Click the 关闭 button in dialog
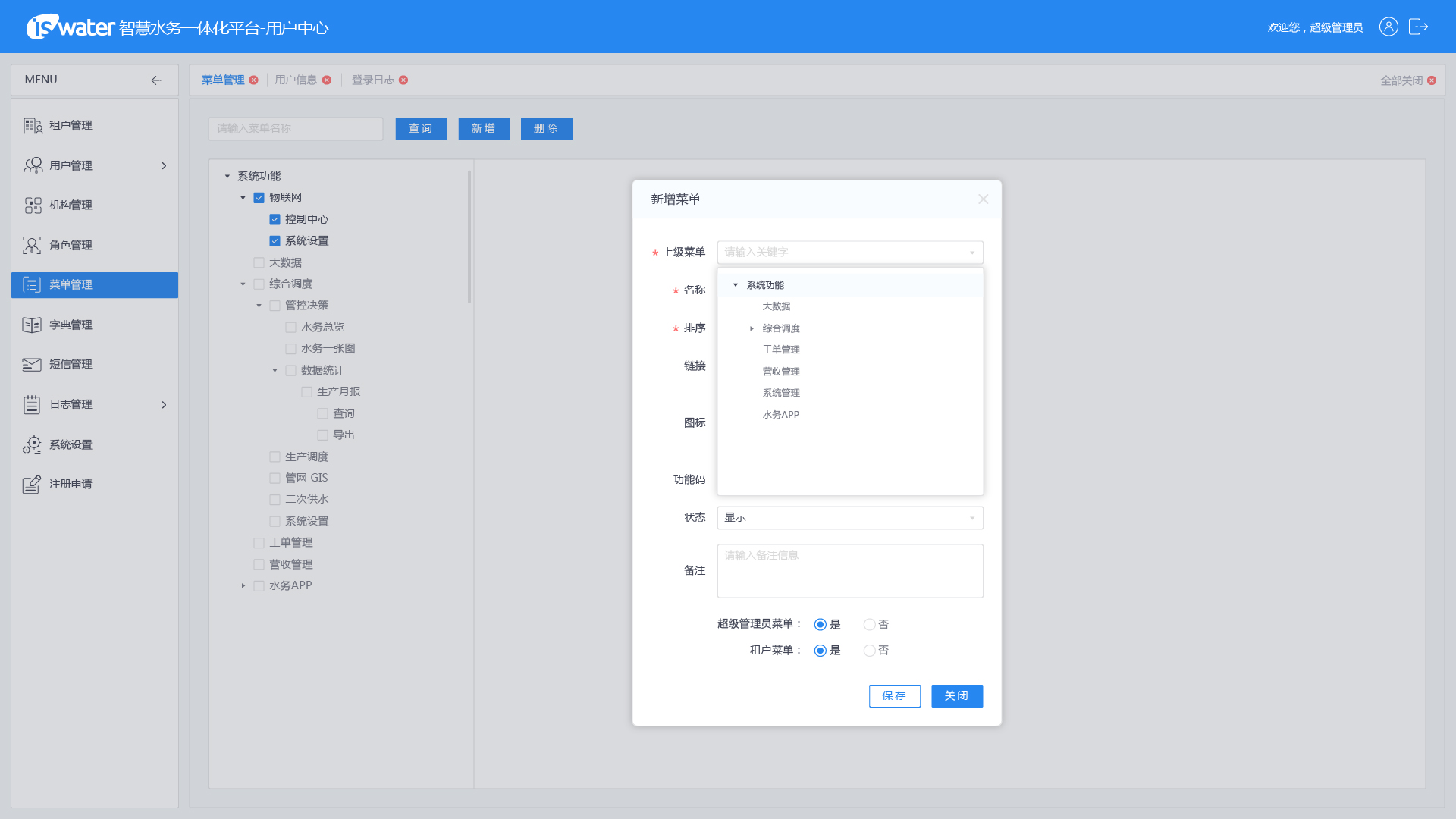This screenshot has width=1456, height=819. [957, 696]
